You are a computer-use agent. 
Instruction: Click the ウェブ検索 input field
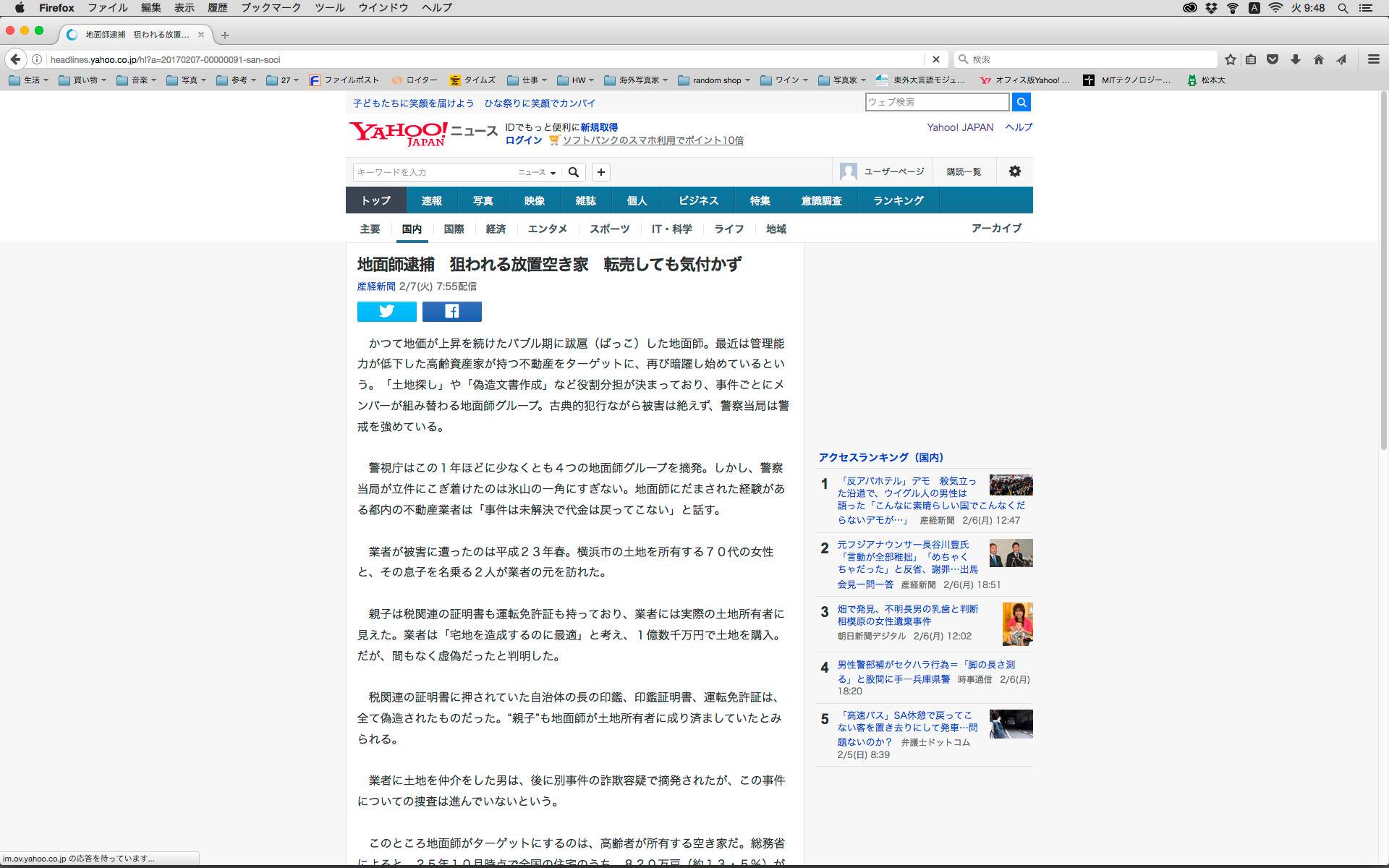(936, 102)
